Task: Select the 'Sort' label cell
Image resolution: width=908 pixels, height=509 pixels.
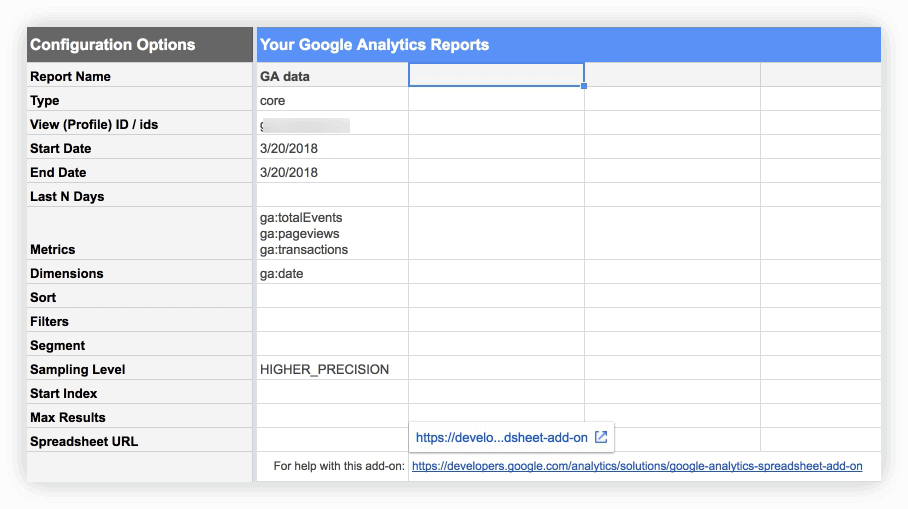Action: point(140,296)
